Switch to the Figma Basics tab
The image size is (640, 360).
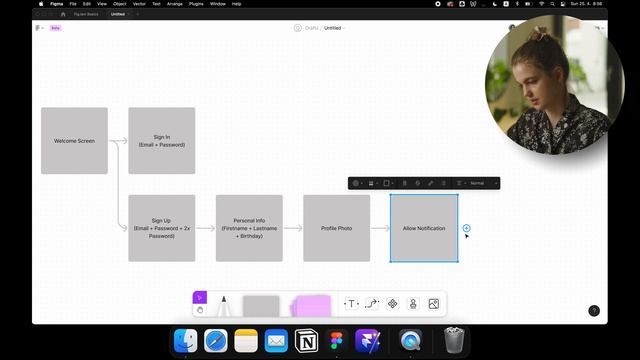pos(86,14)
